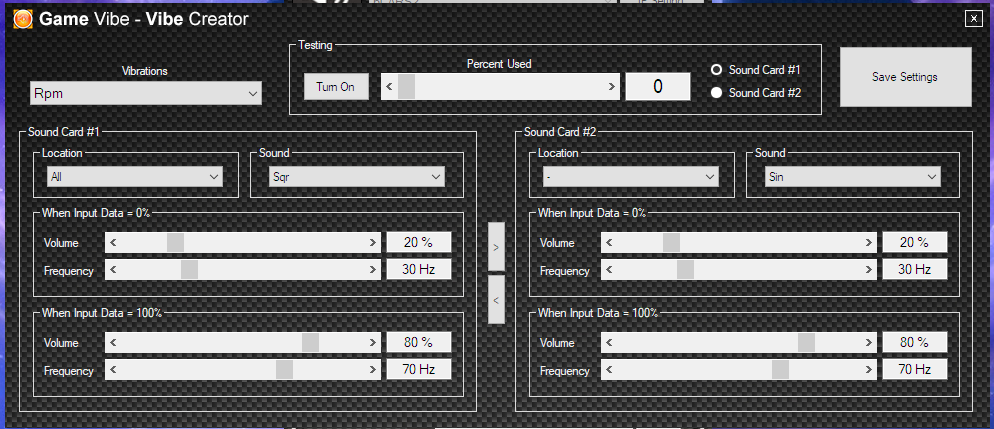The width and height of the screenshot is (994, 429).
Task: Increase Sound Card #1 0% Volume with right arrow
Action: (373, 242)
